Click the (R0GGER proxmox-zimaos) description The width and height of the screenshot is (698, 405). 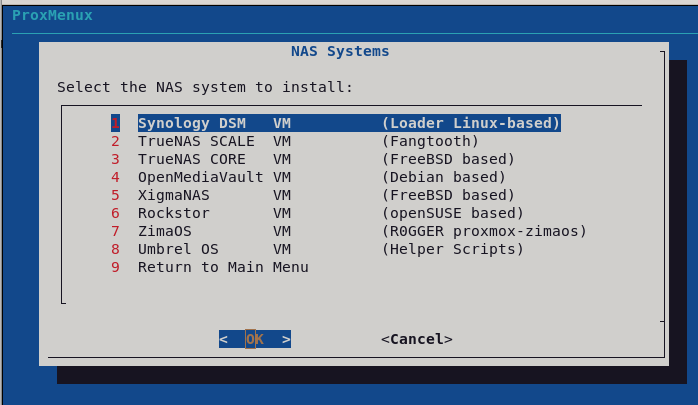(x=484, y=231)
